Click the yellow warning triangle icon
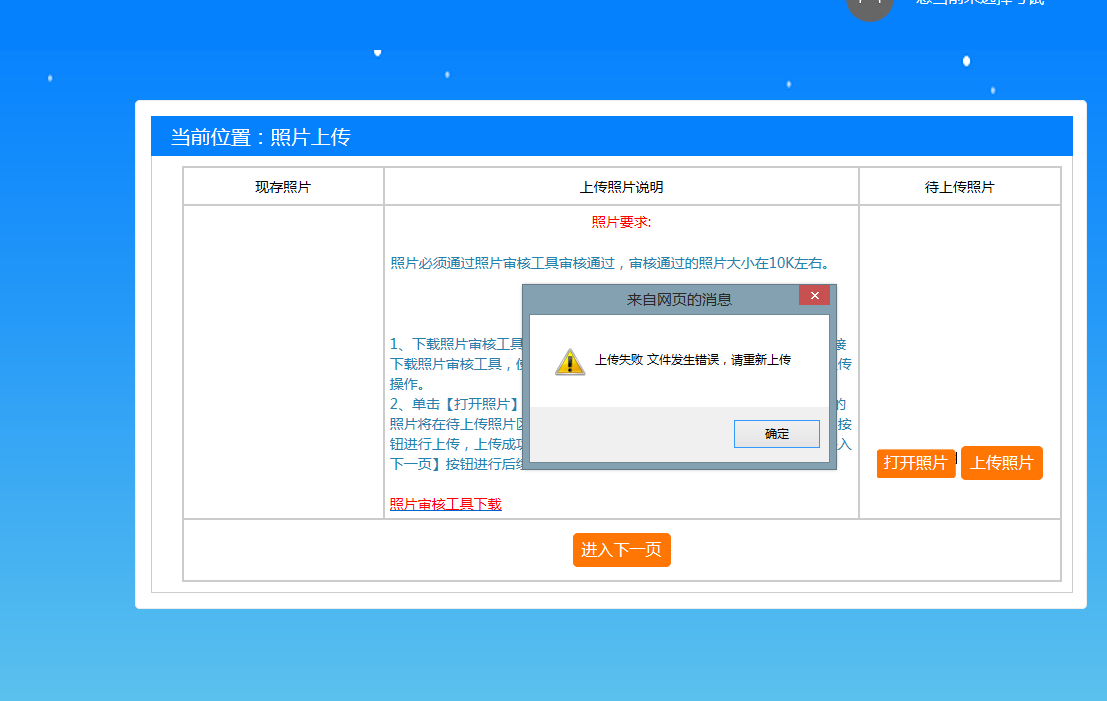The height and width of the screenshot is (701, 1107). click(x=570, y=361)
